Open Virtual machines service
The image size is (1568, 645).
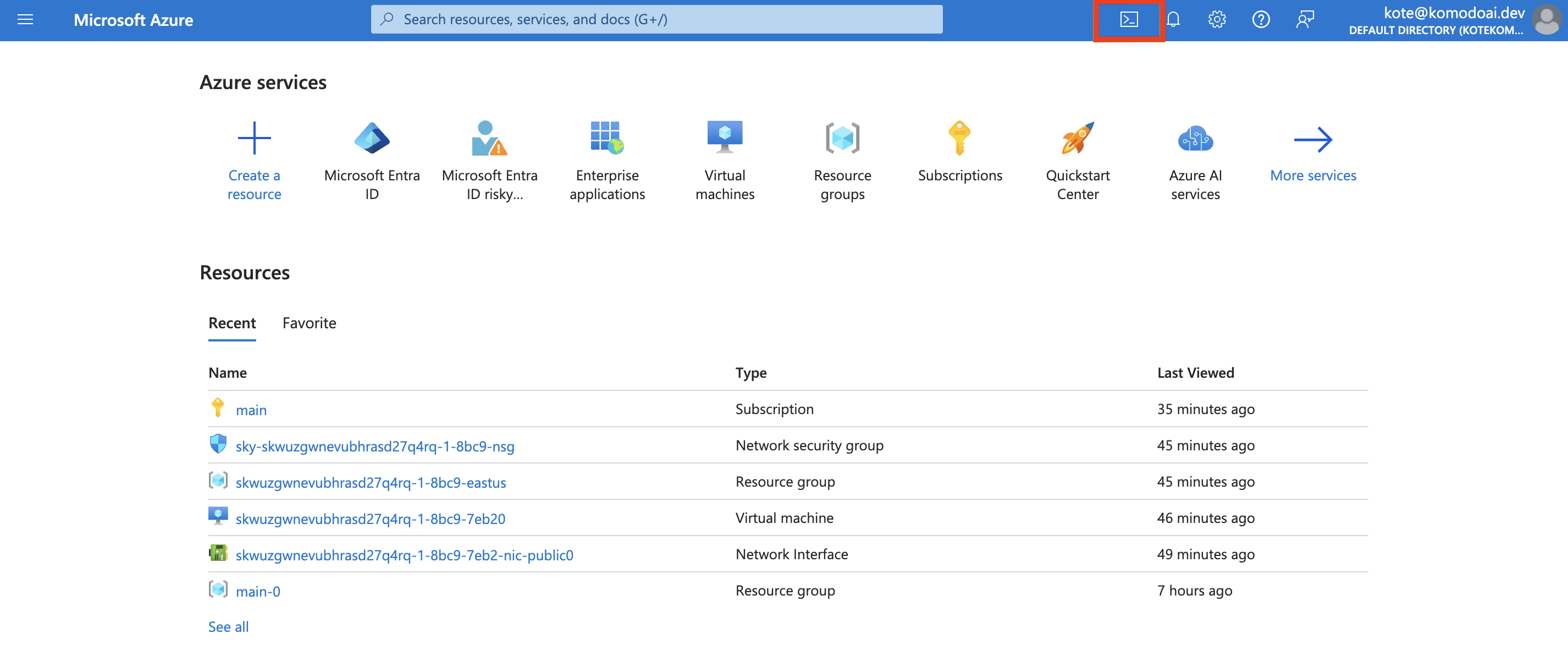(x=725, y=138)
